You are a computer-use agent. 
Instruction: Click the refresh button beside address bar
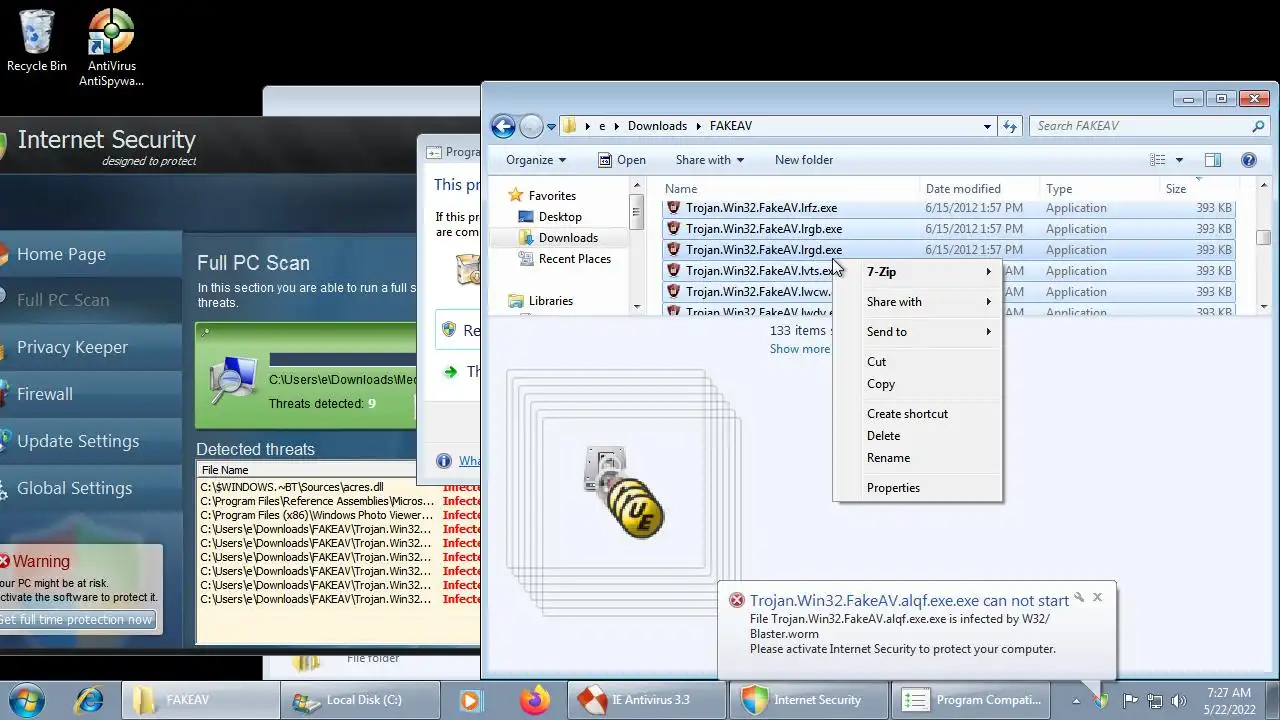1010,126
